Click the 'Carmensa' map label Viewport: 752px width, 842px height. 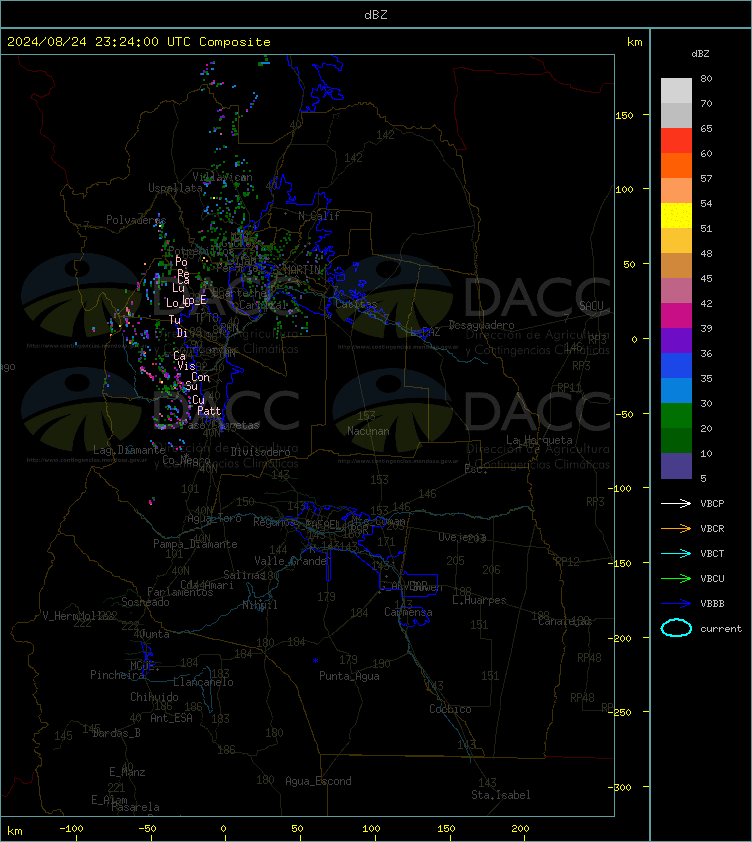[x=408, y=612]
